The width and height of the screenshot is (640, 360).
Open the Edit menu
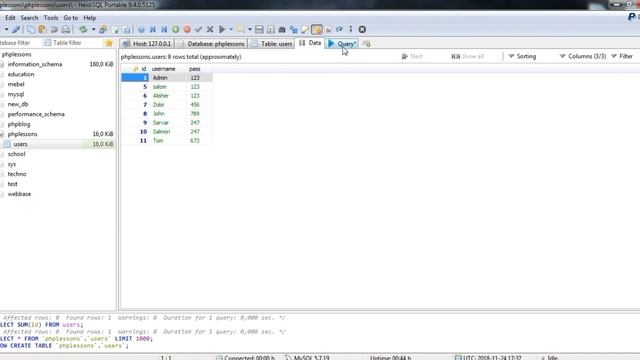click(10, 18)
